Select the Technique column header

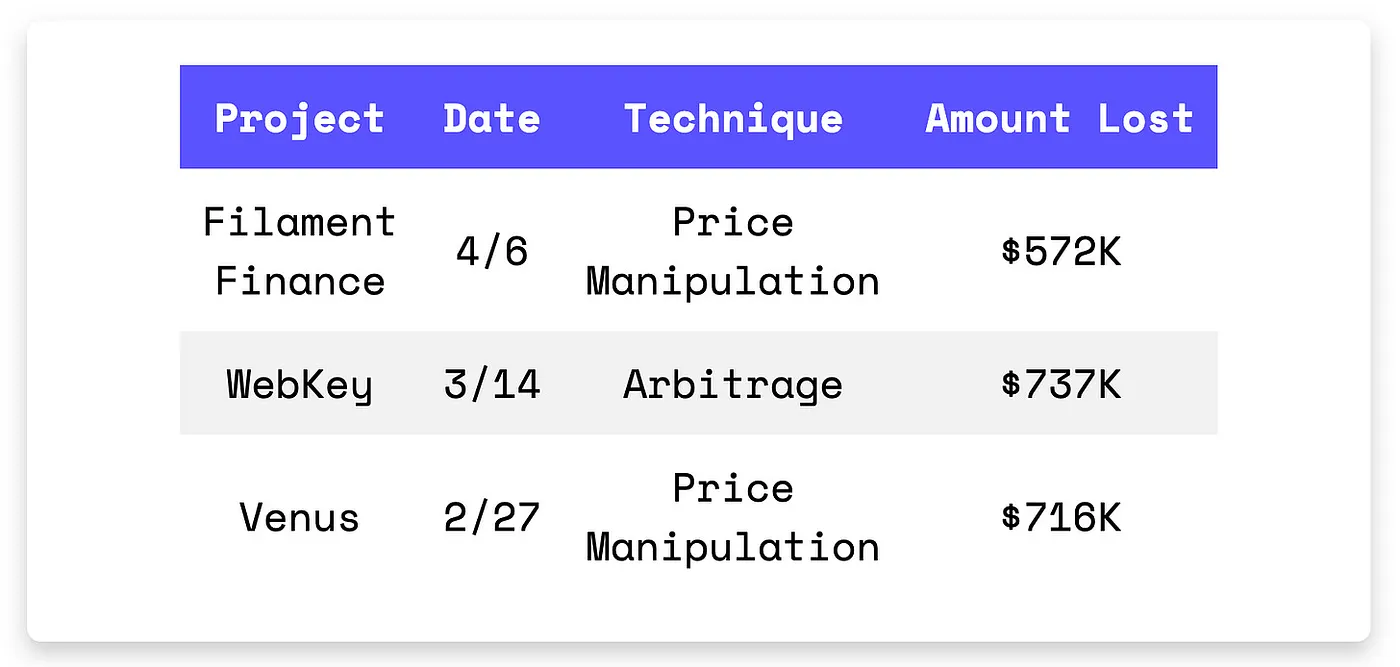pyautogui.click(x=733, y=118)
